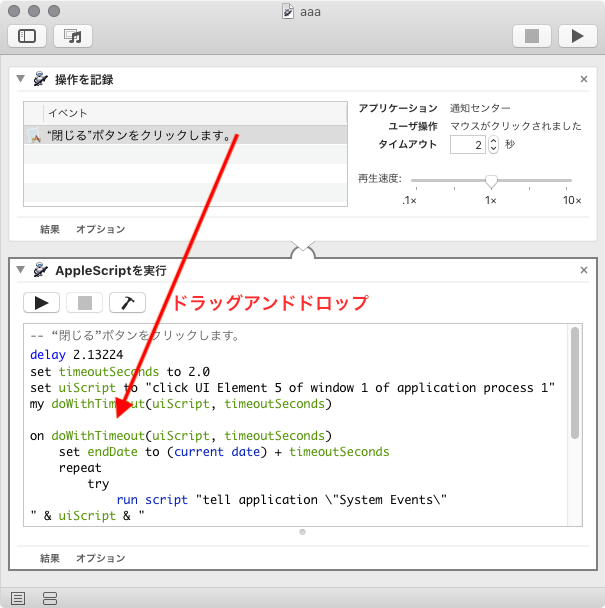Click the AppleScript stop button
Image resolution: width=605 pixels, height=608 pixels.
coord(85,302)
